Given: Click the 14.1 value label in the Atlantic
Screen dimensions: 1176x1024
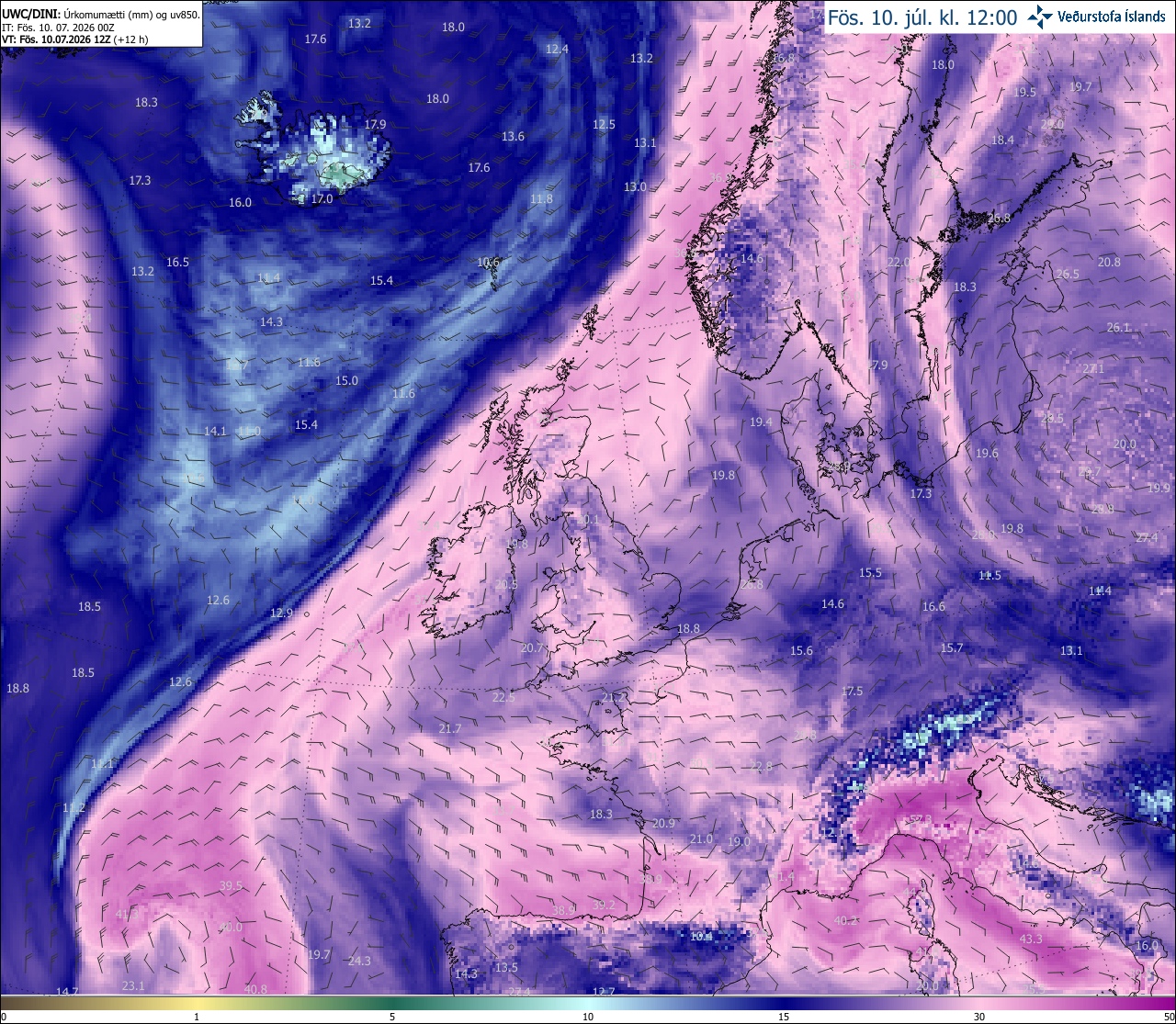Looking at the screenshot, I should (215, 432).
